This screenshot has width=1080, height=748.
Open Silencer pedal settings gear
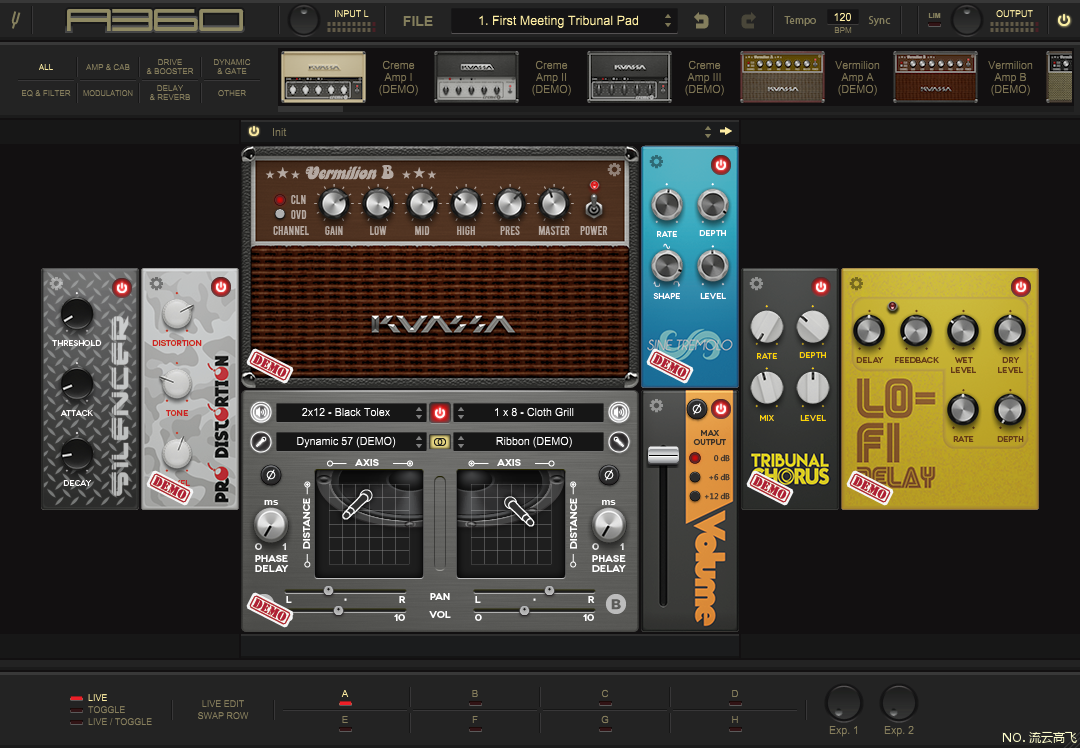click(56, 284)
